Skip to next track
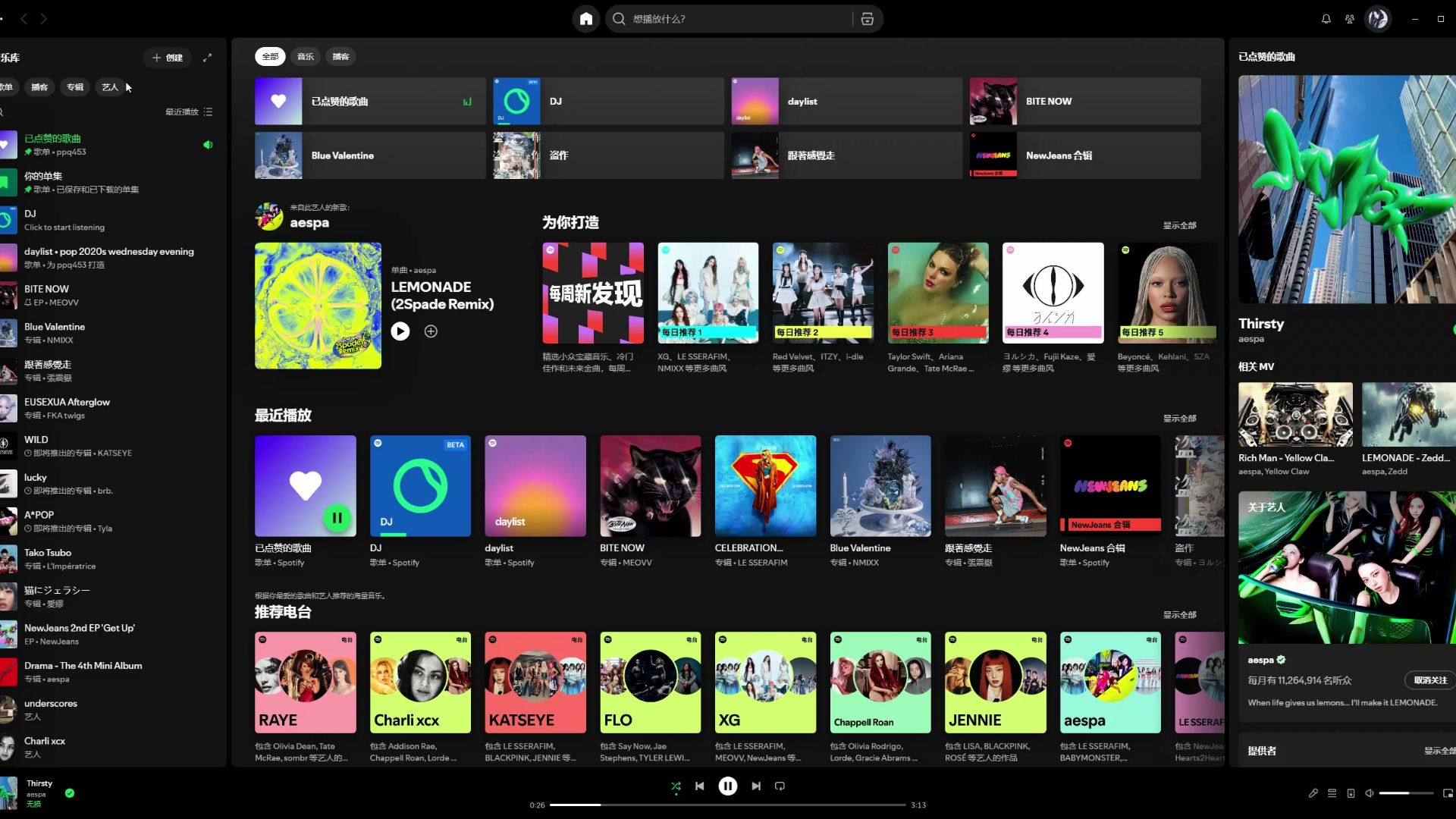 click(x=756, y=786)
